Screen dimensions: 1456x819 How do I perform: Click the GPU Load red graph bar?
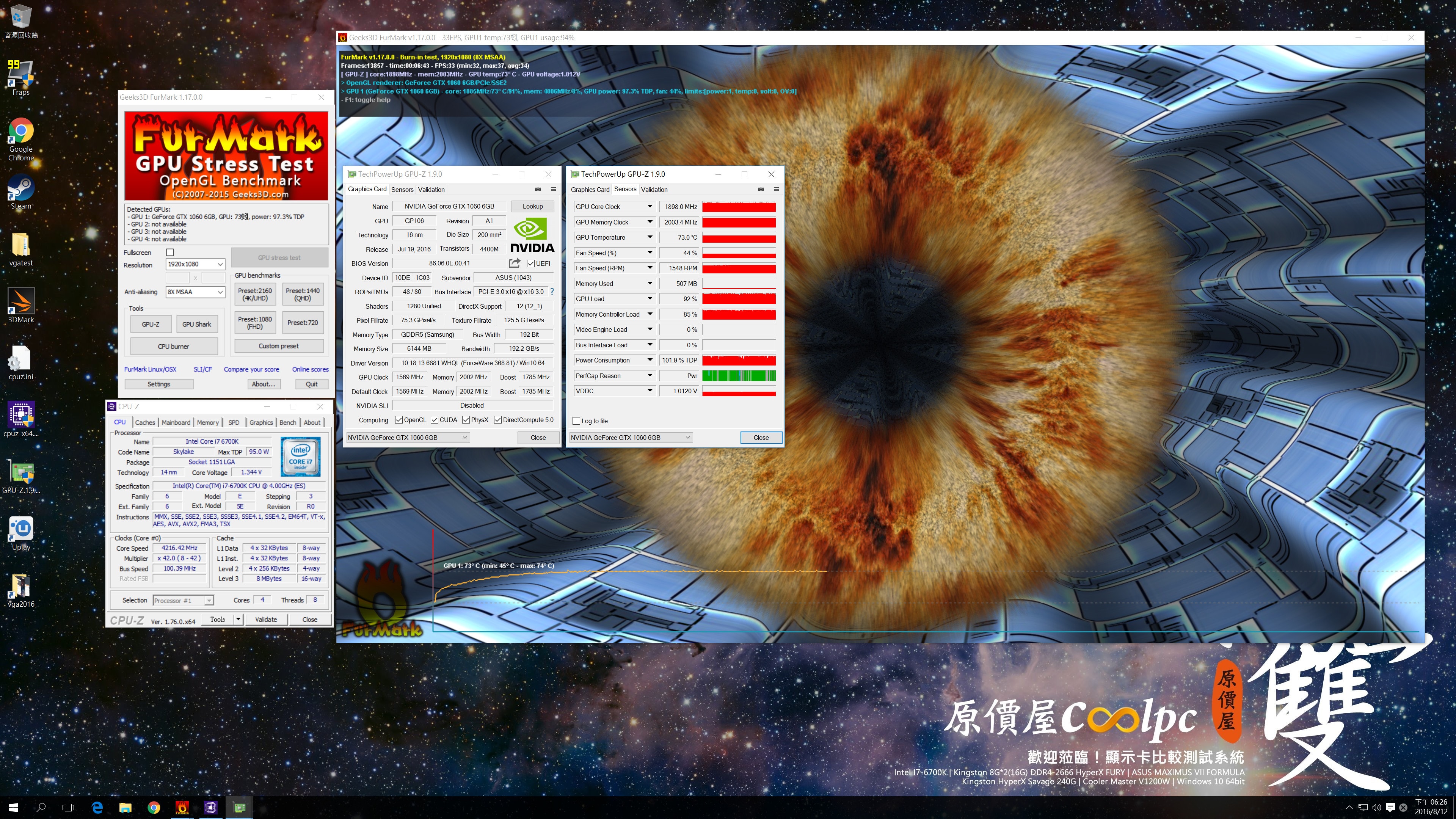[x=739, y=298]
